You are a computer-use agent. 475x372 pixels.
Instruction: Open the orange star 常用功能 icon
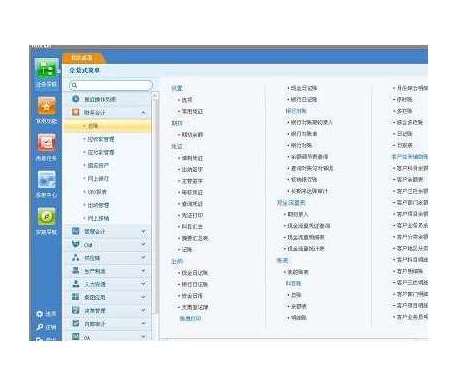tap(46, 106)
